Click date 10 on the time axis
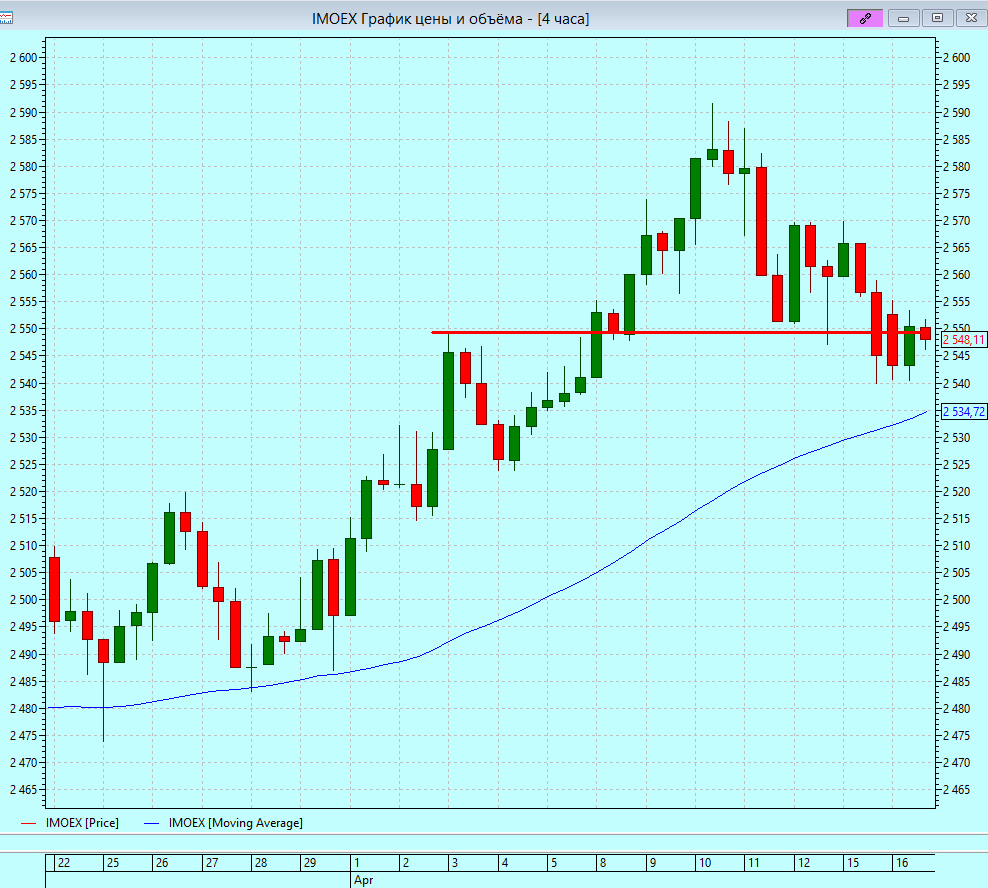The height and width of the screenshot is (888, 988). 705,863
